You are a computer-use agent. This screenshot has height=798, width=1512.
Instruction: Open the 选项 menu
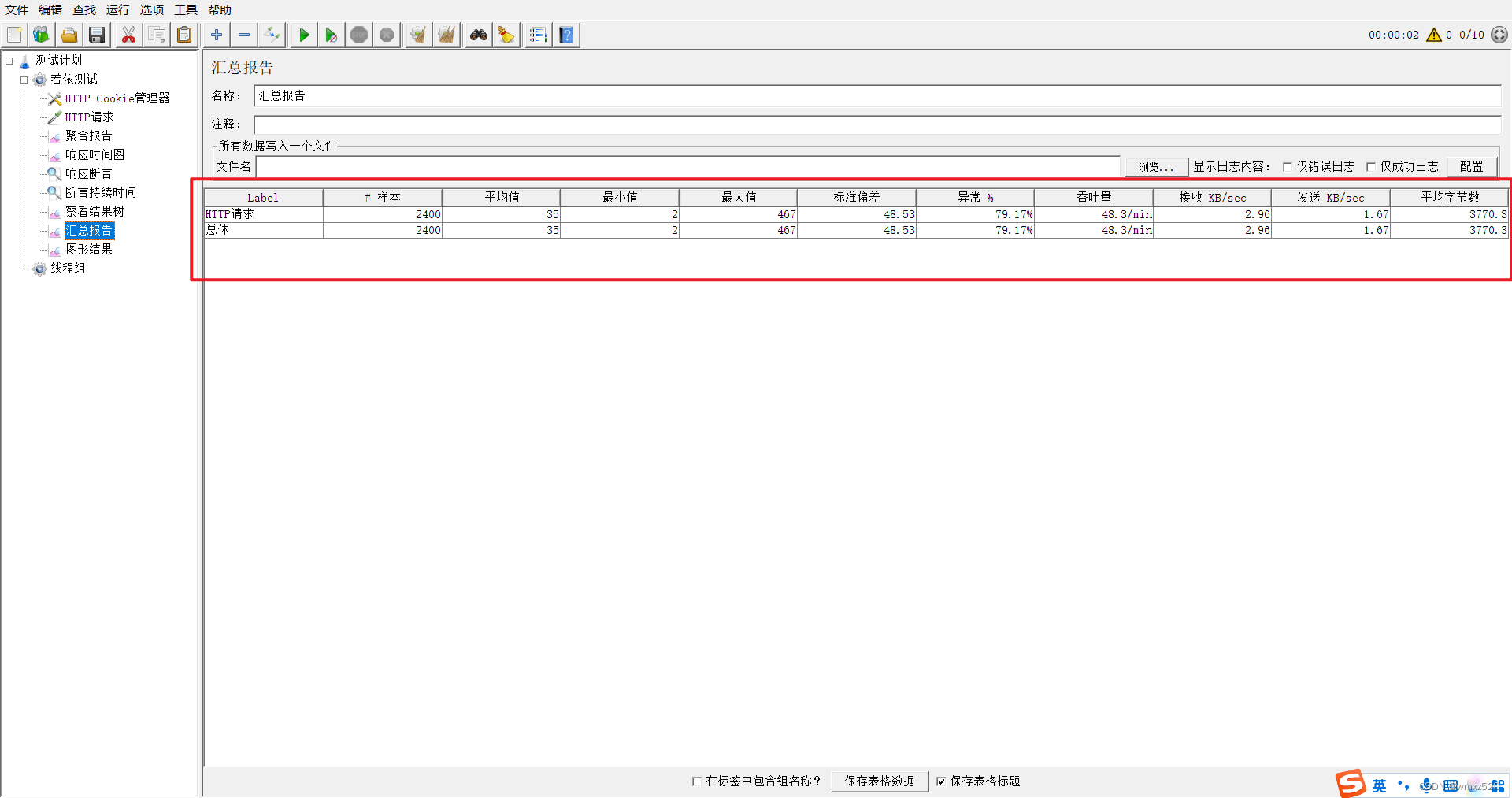(x=152, y=9)
